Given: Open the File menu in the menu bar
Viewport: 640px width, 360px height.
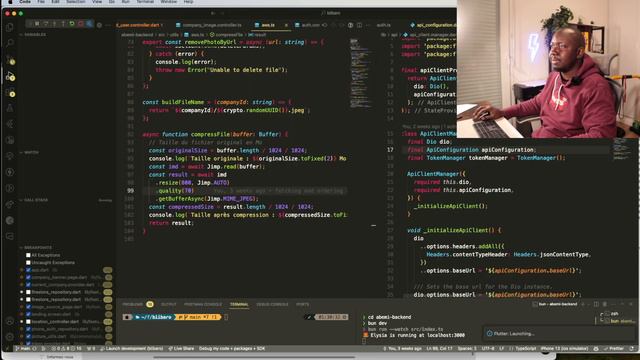Looking at the screenshot, I should pos(41,2).
